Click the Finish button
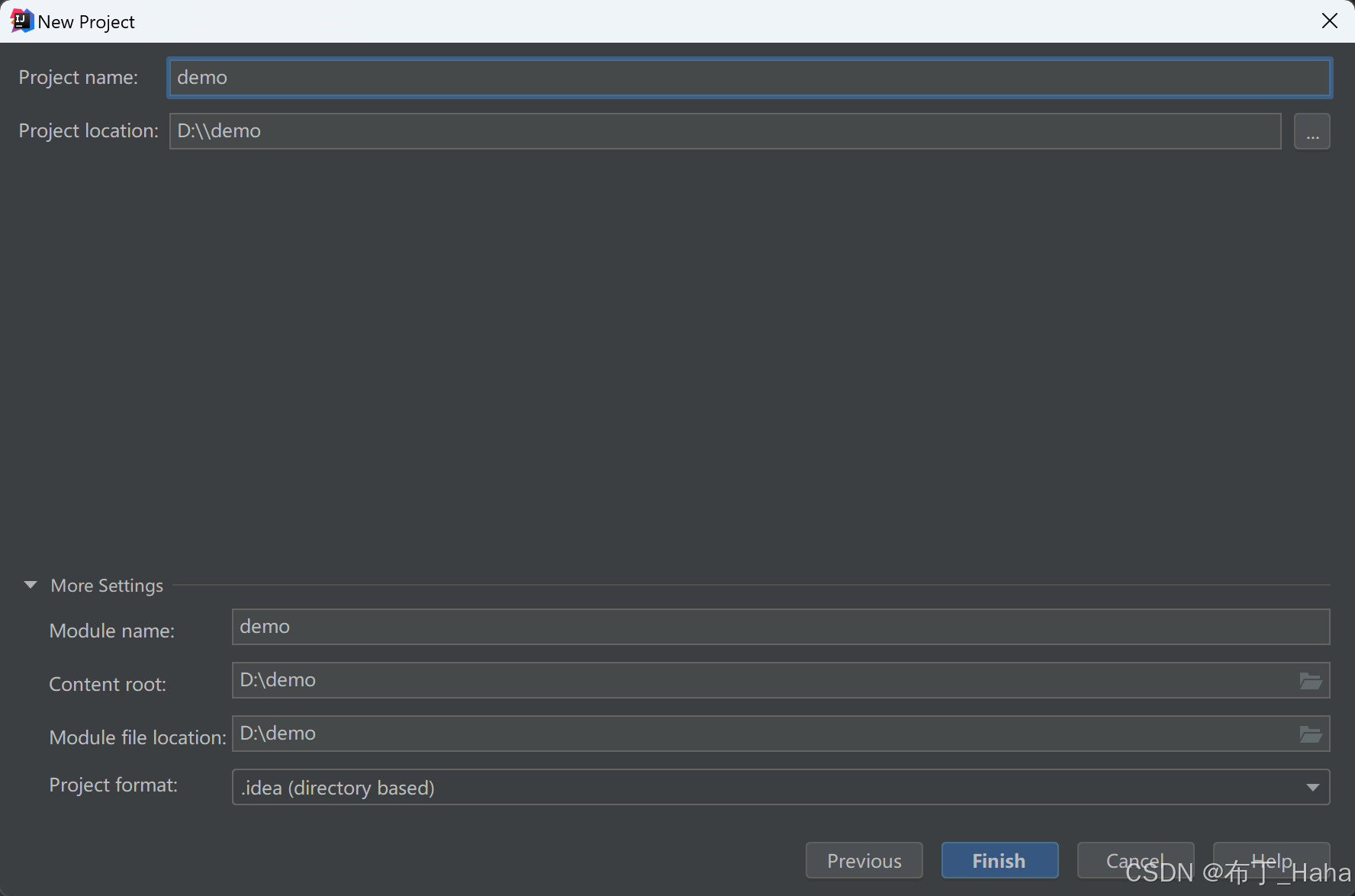 [x=999, y=860]
